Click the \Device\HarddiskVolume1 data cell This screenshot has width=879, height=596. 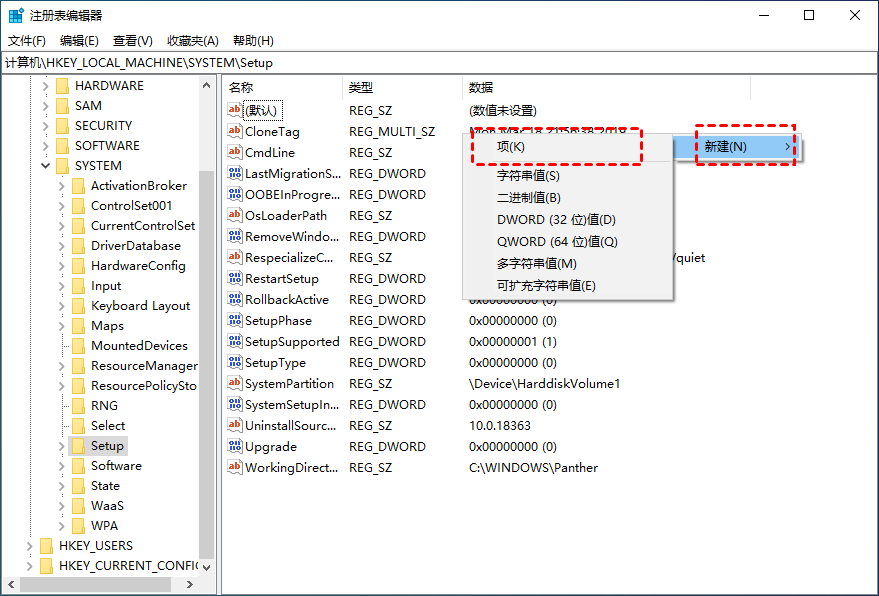(x=544, y=384)
